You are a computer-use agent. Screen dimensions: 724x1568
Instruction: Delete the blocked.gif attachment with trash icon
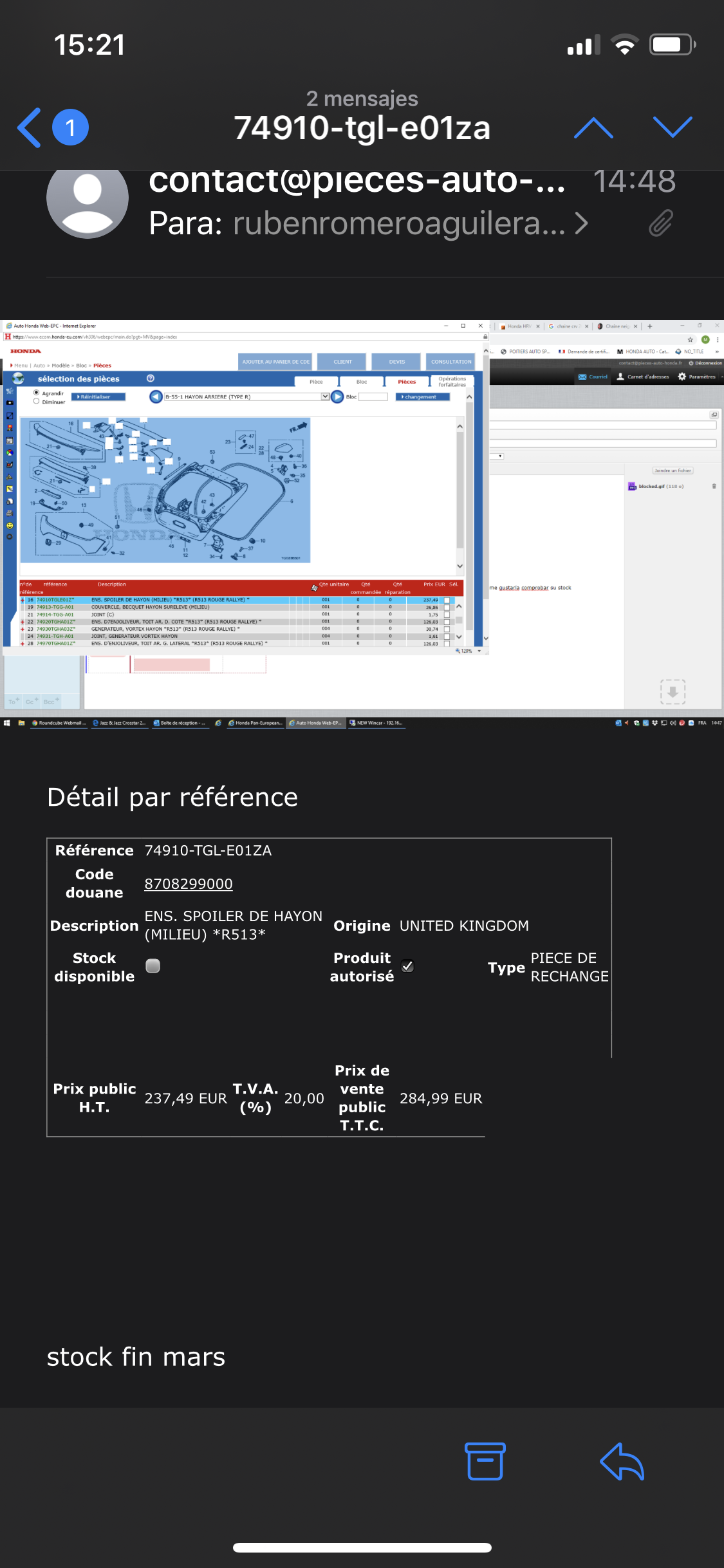(x=714, y=486)
